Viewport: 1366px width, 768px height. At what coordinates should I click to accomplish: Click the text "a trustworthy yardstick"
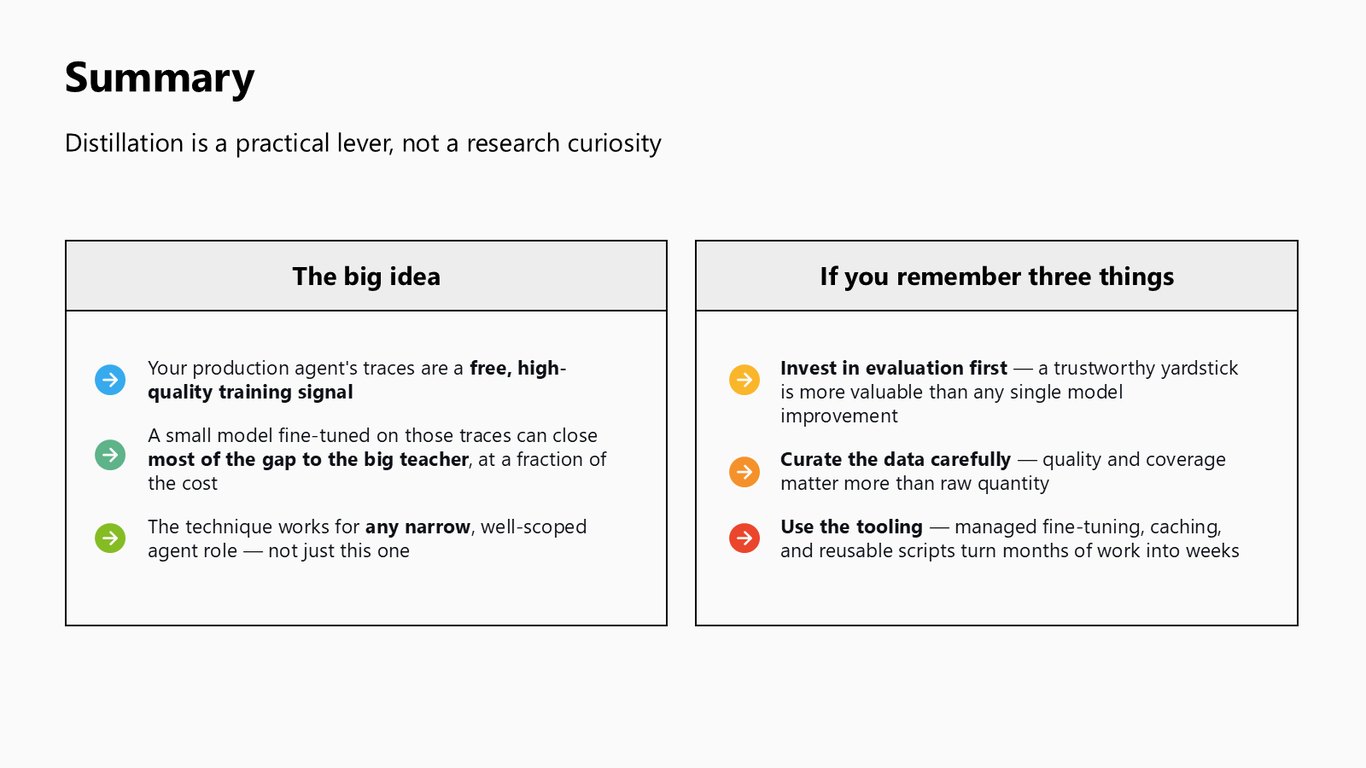coord(1138,368)
